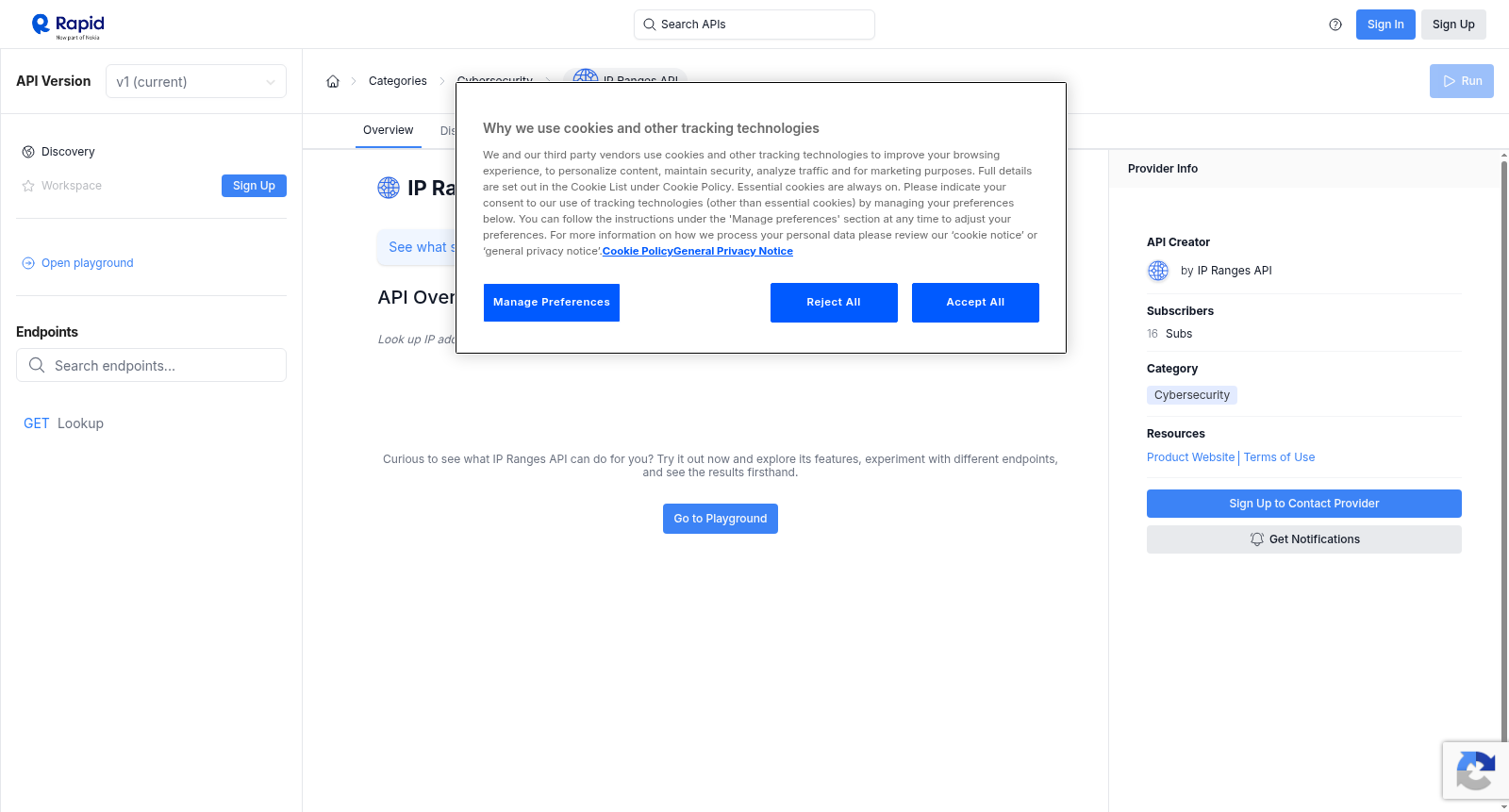
Task: Click the Discovery compass icon
Action: 28,152
